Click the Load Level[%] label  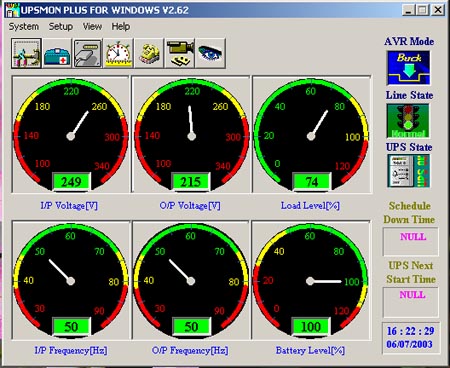pyautogui.click(x=310, y=206)
